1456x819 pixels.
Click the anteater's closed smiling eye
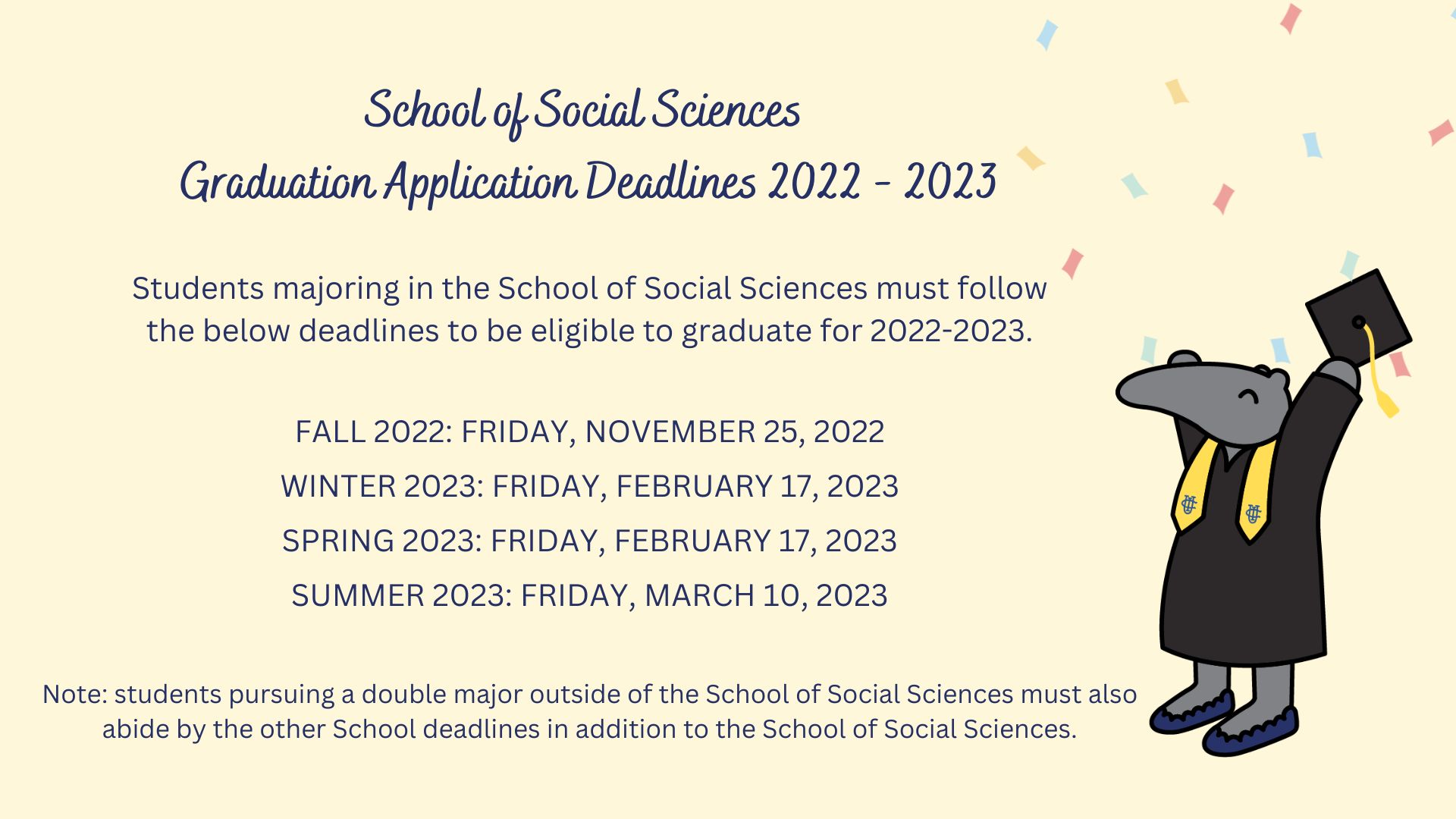tap(1248, 395)
